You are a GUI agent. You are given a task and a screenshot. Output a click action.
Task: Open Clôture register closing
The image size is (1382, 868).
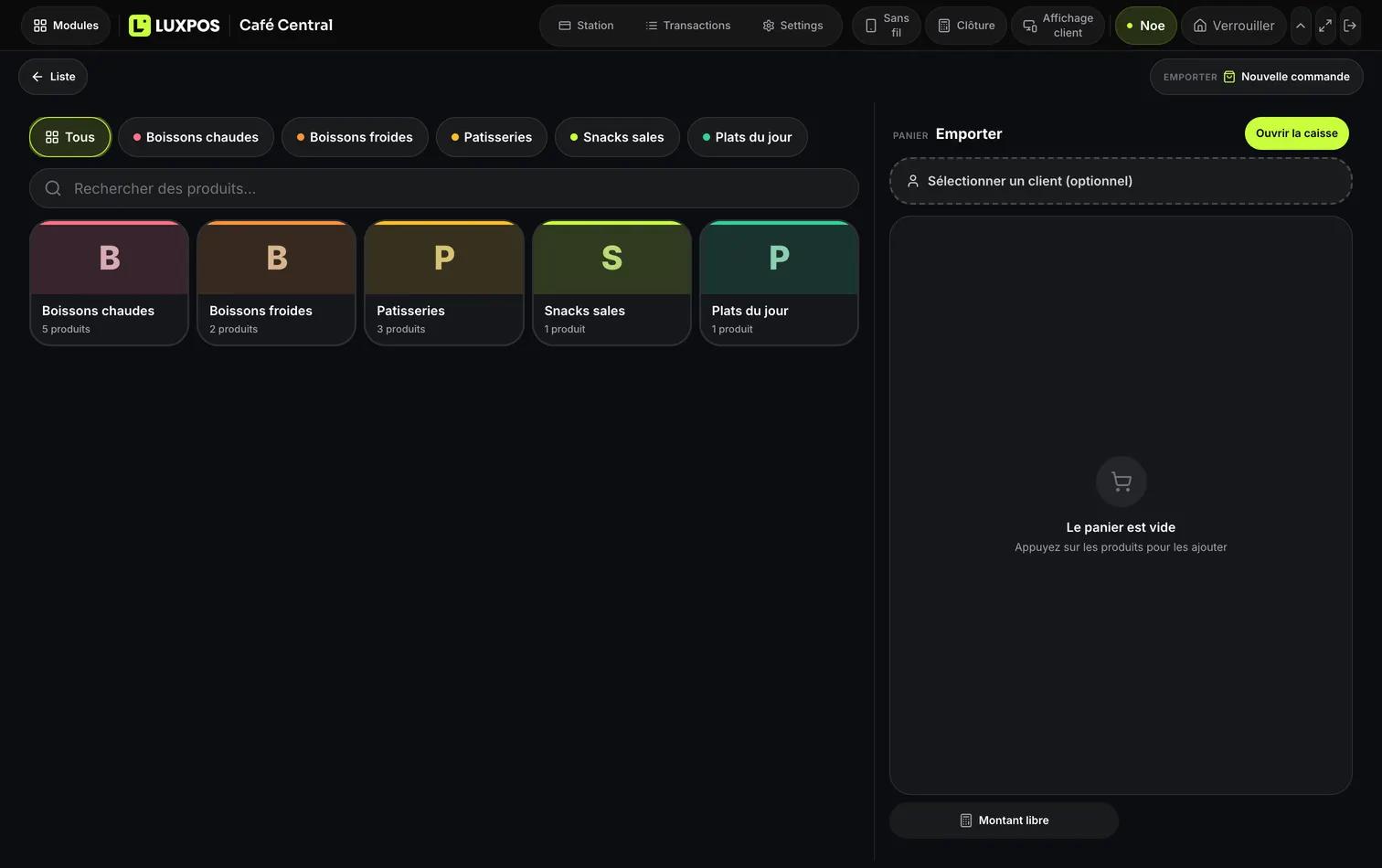[966, 26]
